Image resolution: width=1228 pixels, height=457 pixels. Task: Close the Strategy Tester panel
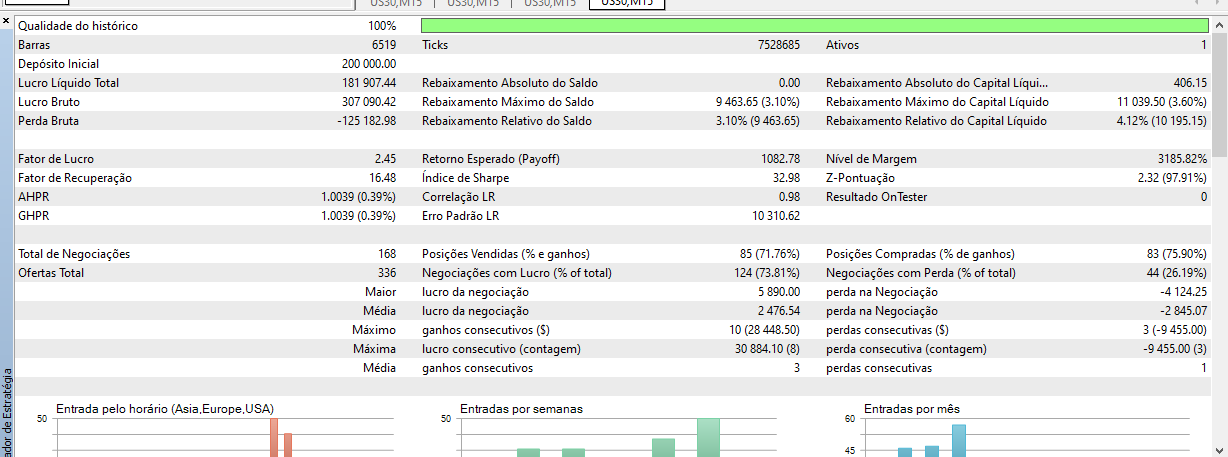coord(6,22)
